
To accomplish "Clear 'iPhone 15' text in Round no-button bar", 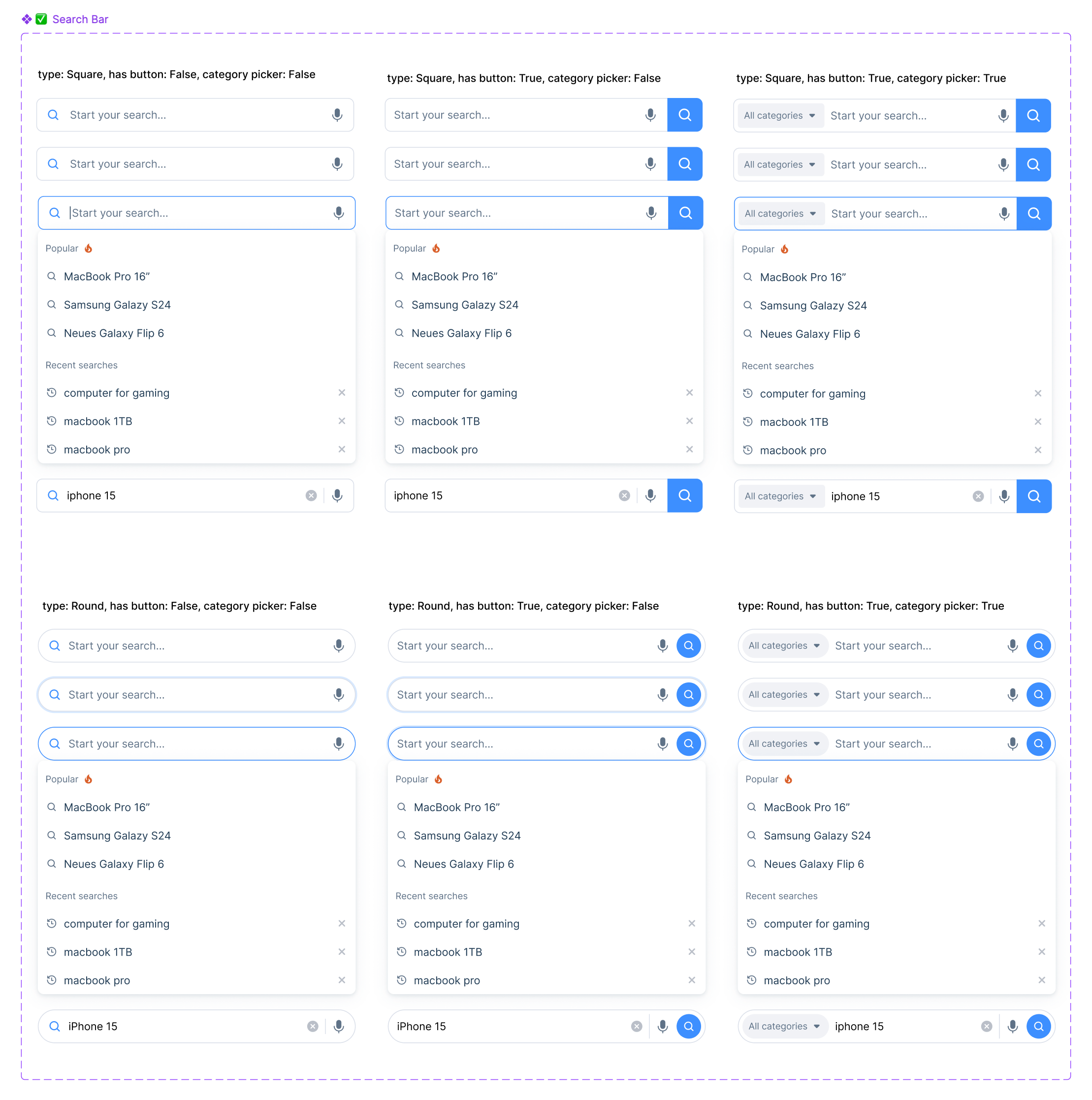I will coord(313,1026).
